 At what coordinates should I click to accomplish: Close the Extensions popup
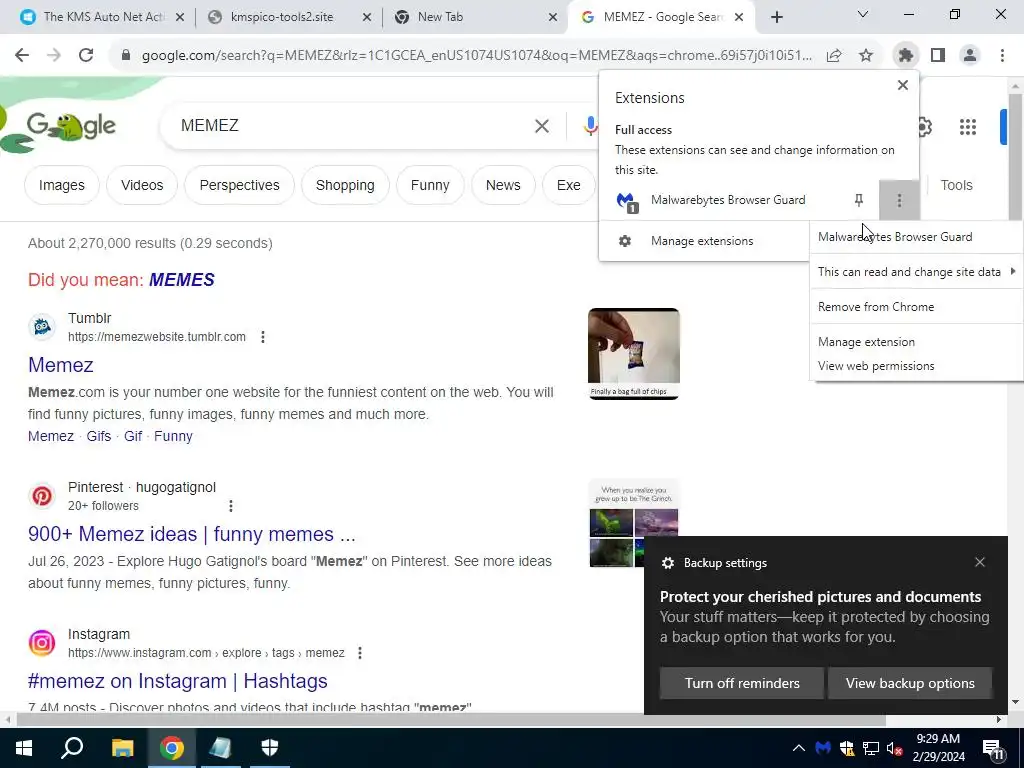[903, 85]
